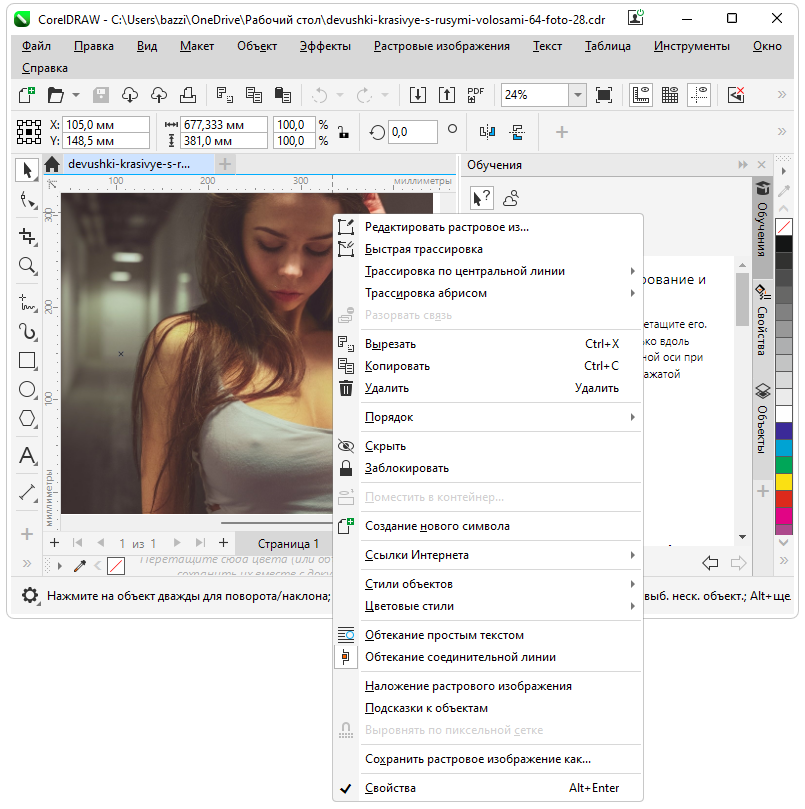Screen dimensions: 805x809
Task: Click the Mirror horizontally icon
Action: [x=487, y=132]
